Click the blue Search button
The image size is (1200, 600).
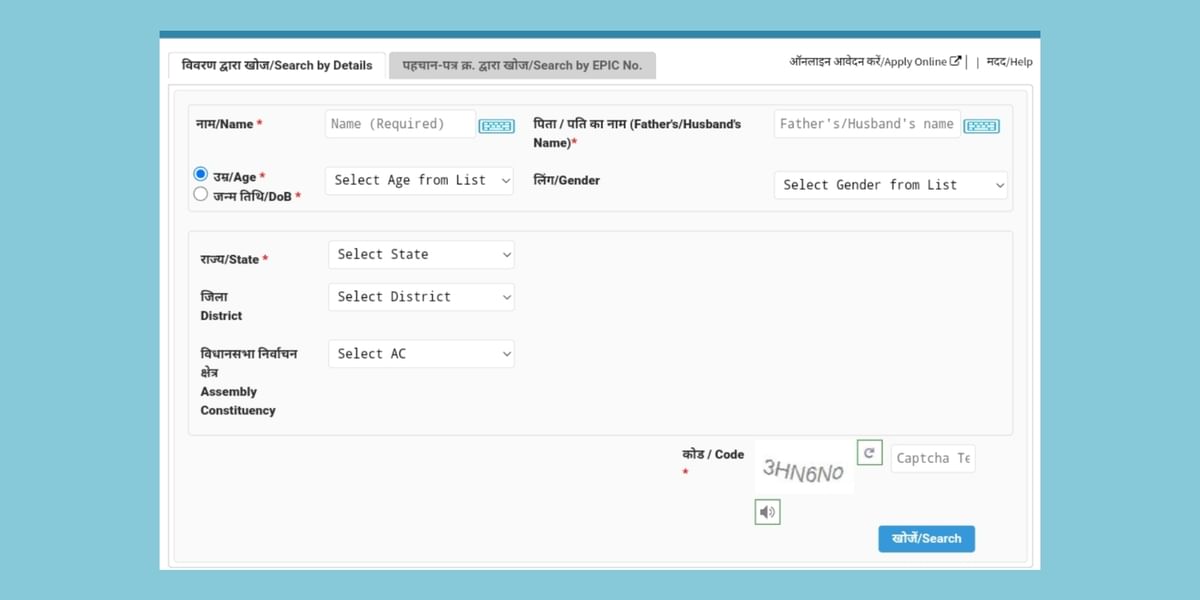927,538
